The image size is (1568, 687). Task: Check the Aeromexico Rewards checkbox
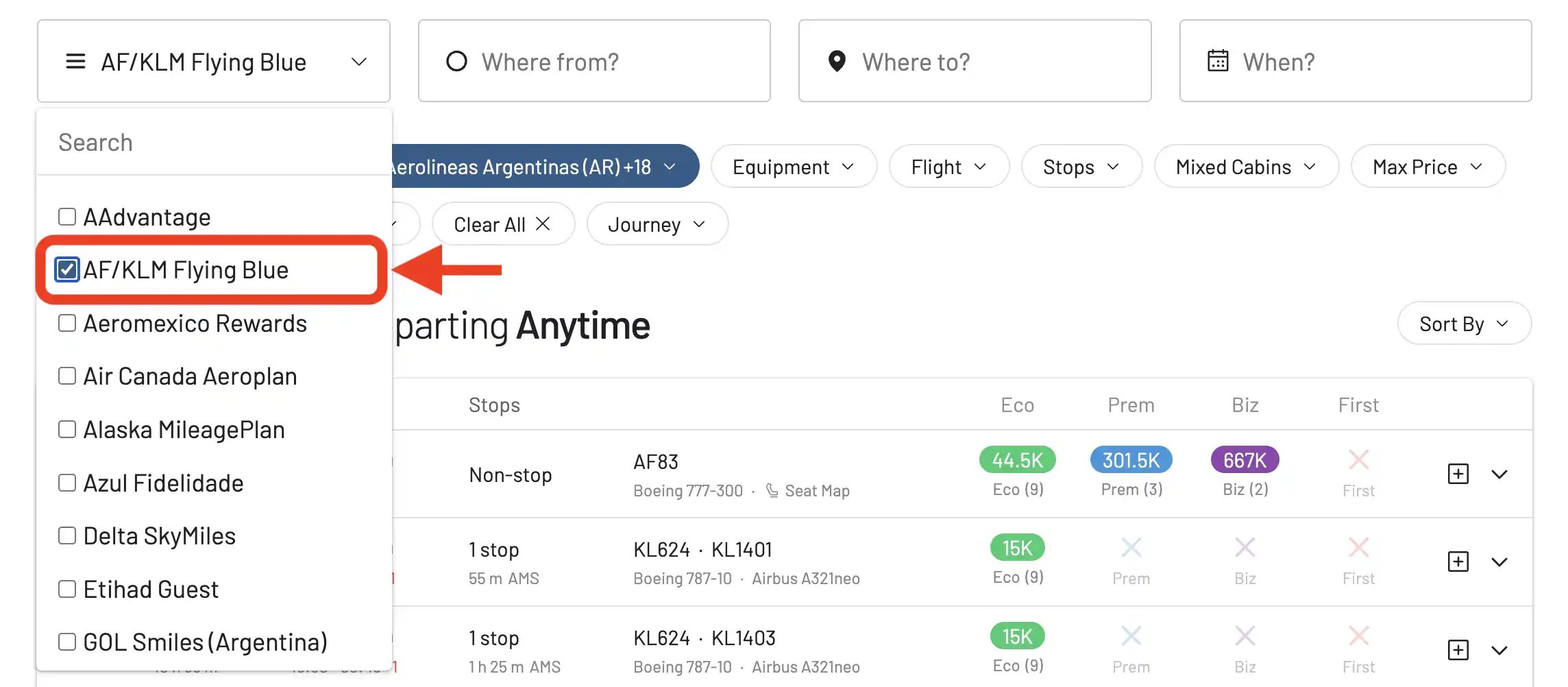(67, 323)
